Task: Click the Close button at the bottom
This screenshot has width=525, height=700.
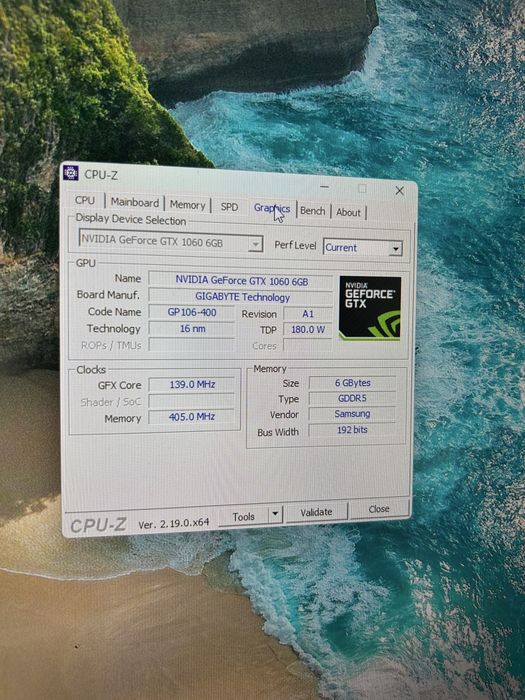Action: [379, 509]
